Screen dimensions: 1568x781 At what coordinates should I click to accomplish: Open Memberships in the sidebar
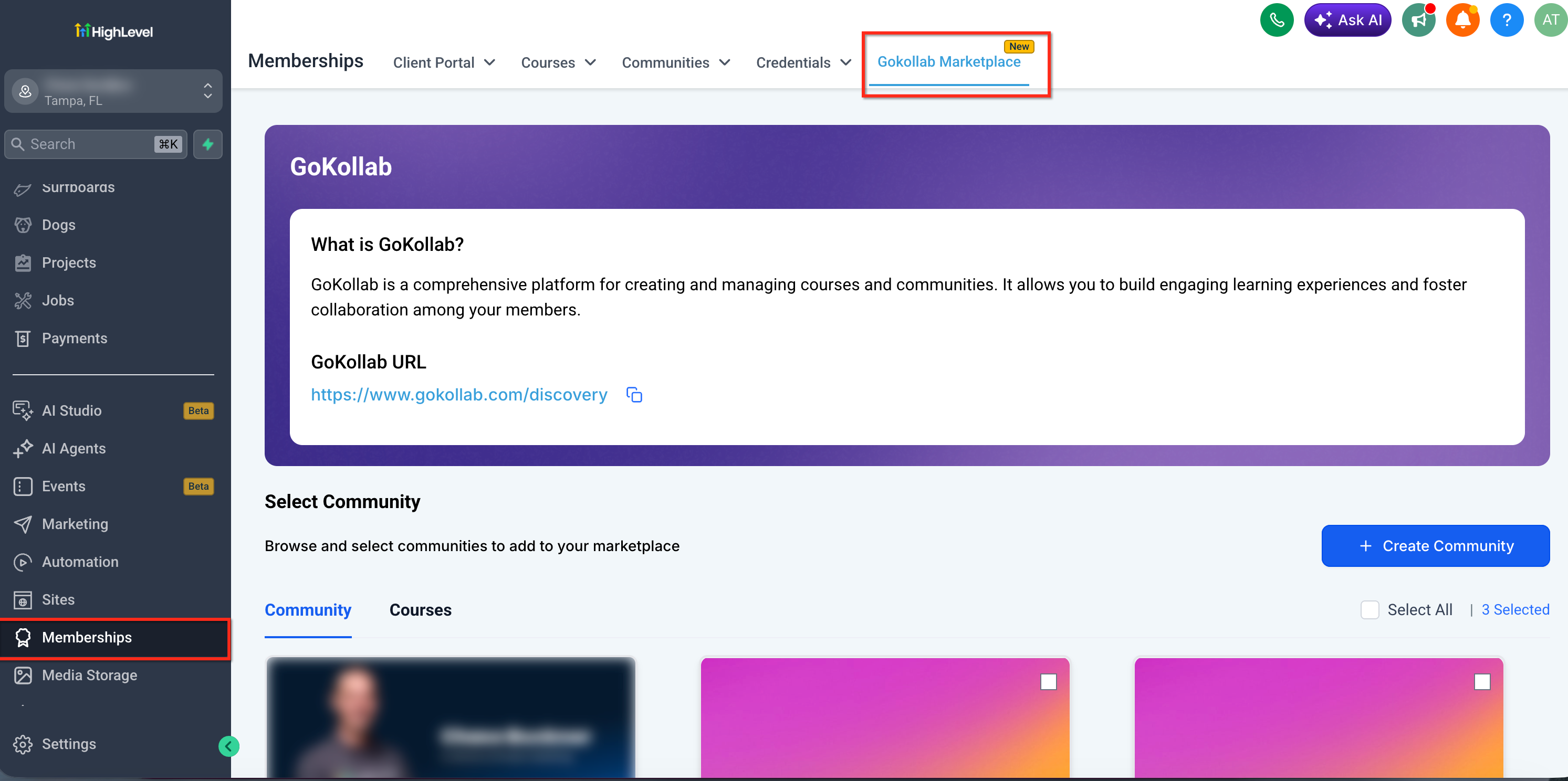(114, 638)
